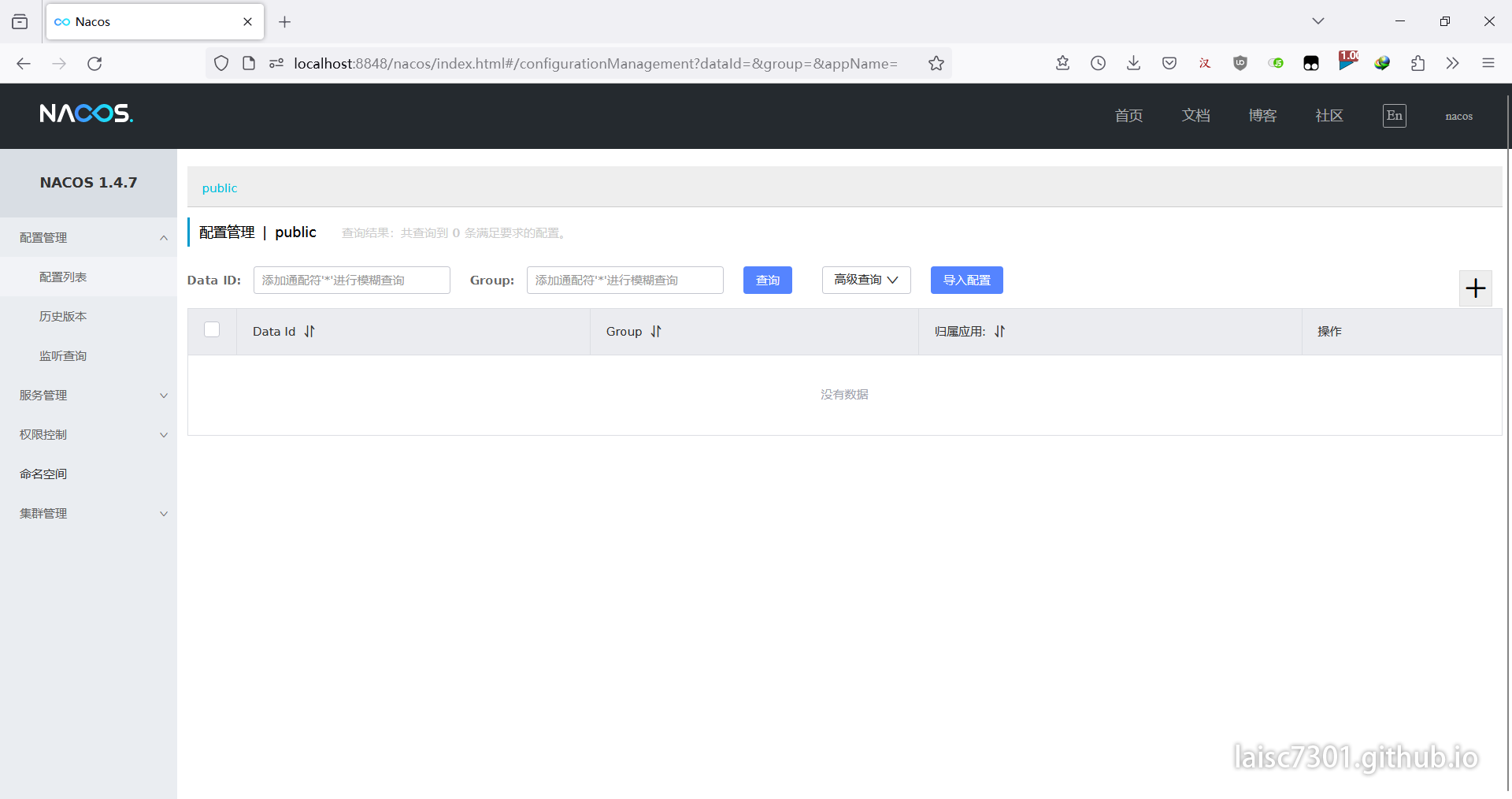
Task: Expand the 权限控制 sidebar section
Action: click(x=88, y=434)
